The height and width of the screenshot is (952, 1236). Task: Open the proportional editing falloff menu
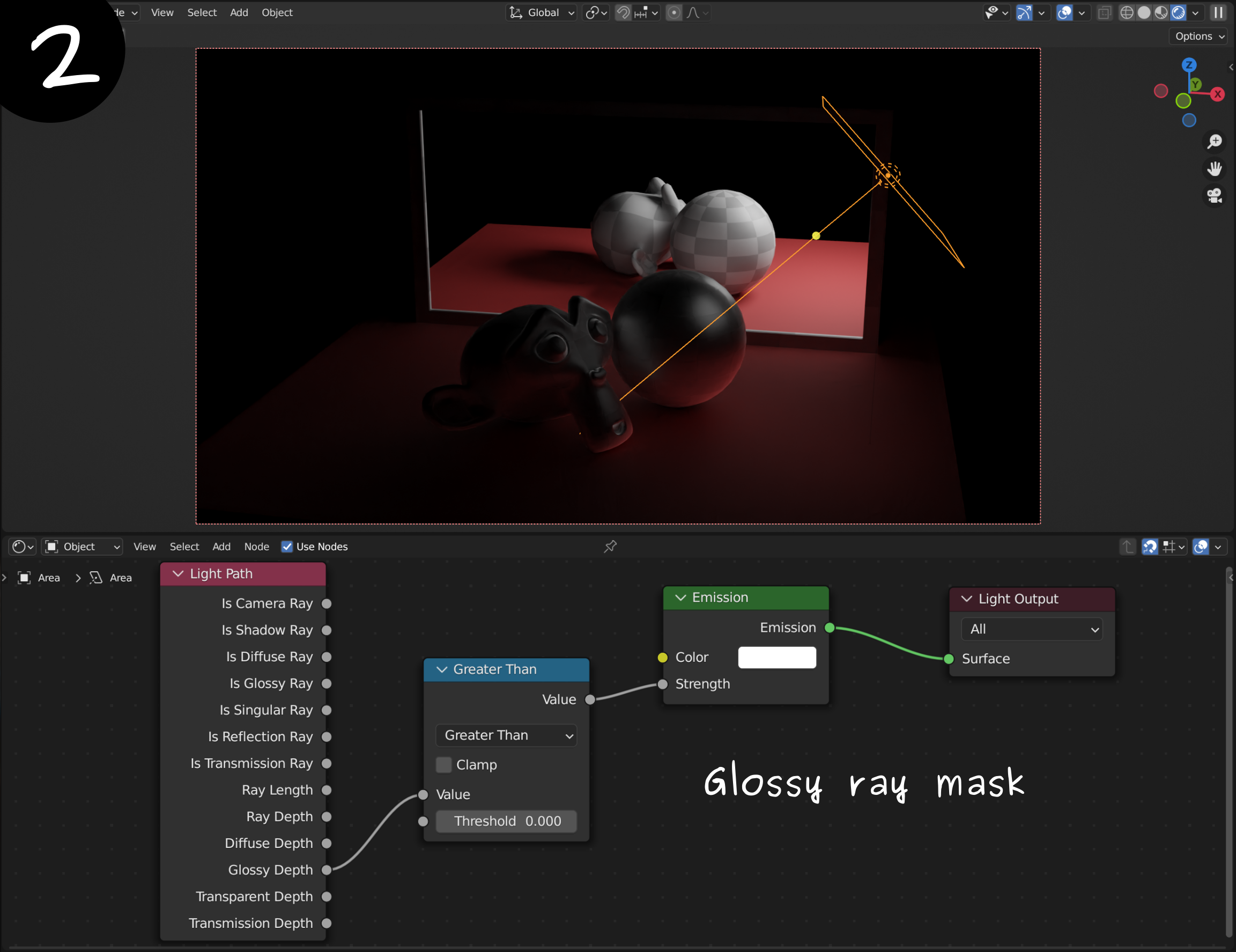pos(697,12)
